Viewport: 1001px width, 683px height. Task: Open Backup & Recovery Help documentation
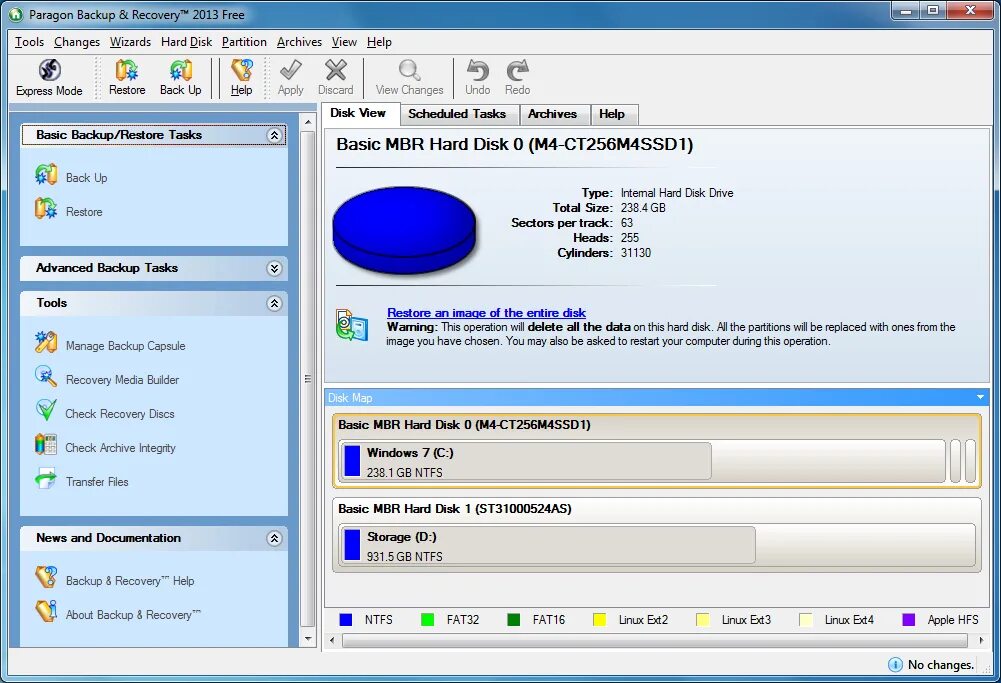[x=115, y=580]
